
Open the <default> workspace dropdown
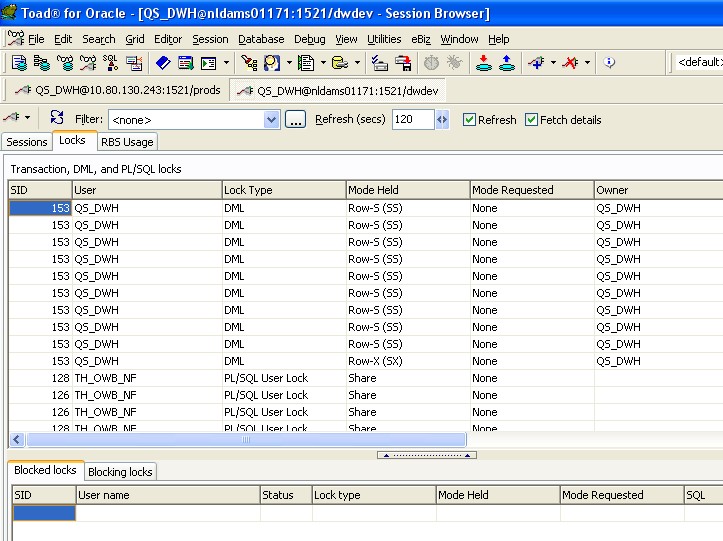click(699, 62)
